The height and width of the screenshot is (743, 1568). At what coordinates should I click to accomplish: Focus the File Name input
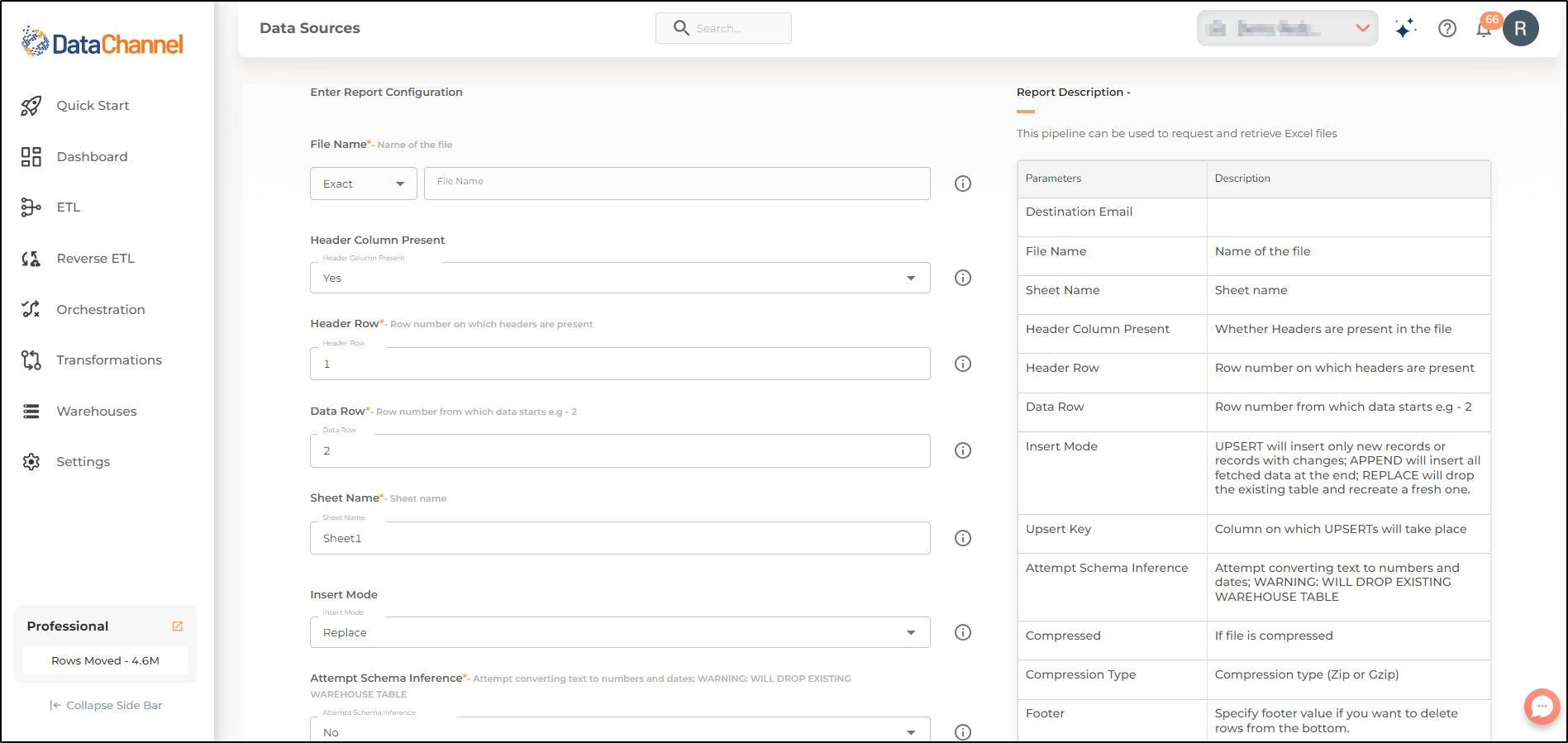(x=677, y=183)
